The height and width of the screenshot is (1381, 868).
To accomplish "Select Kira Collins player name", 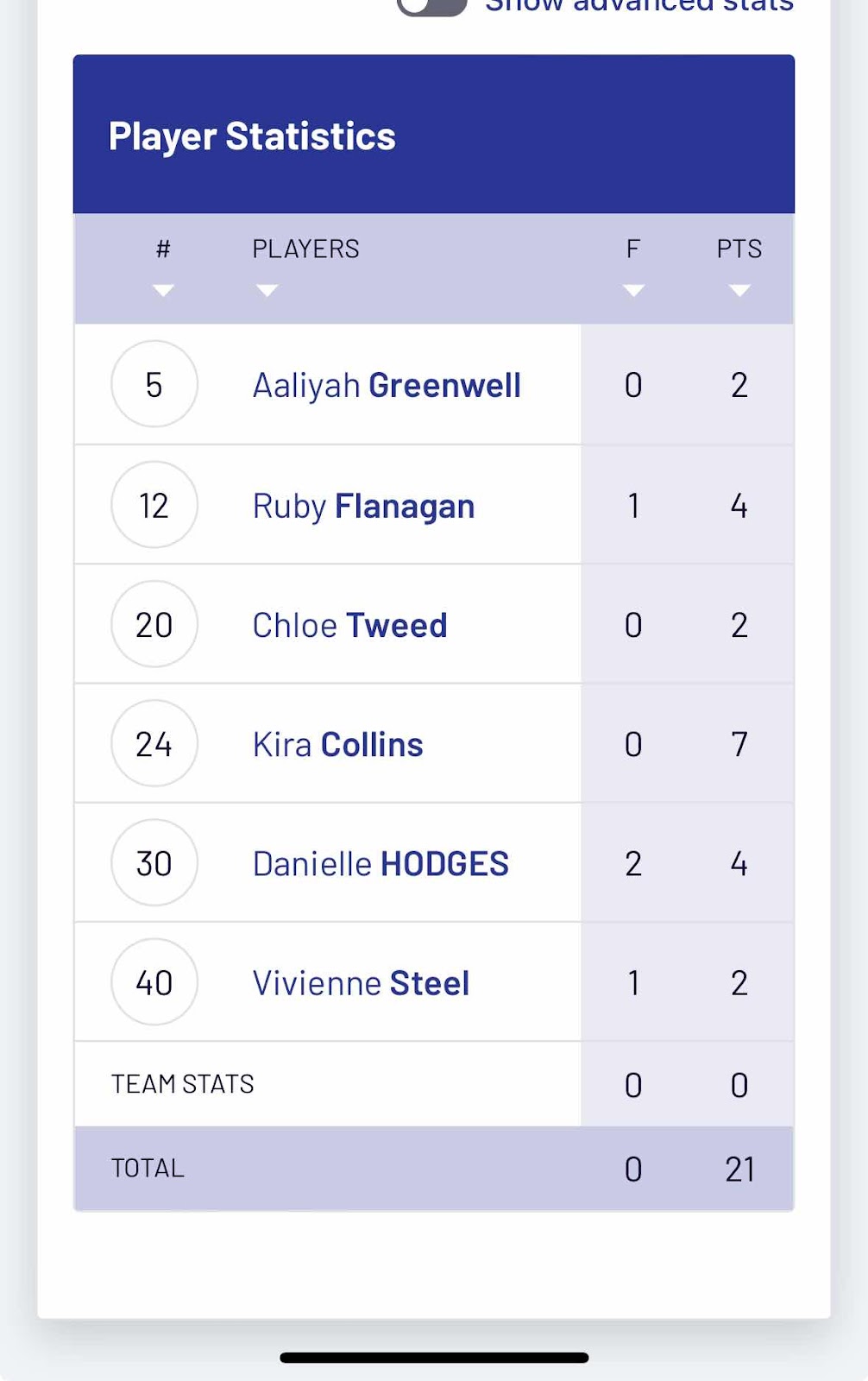I will 337,744.
